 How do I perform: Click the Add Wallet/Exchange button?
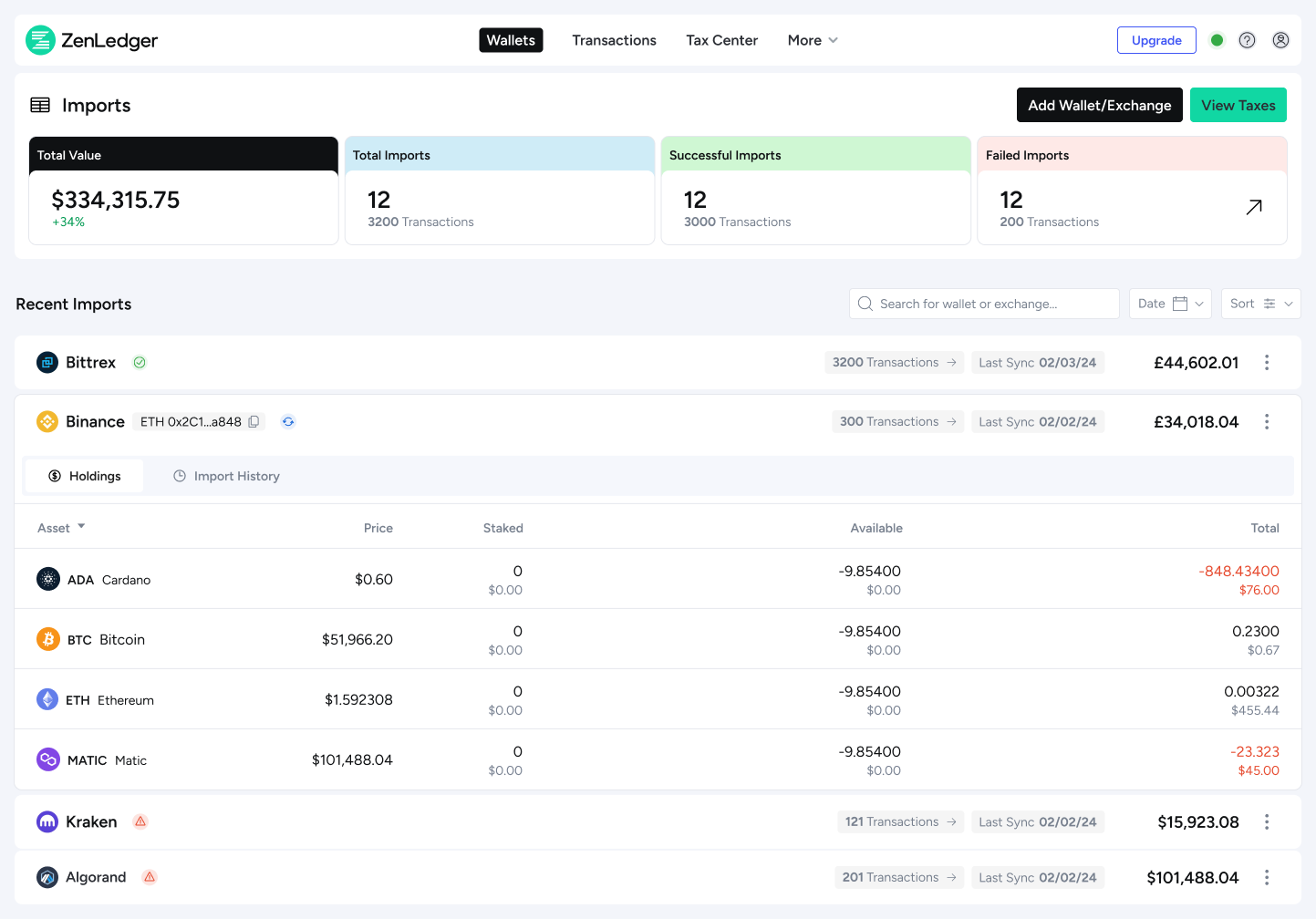1099,105
